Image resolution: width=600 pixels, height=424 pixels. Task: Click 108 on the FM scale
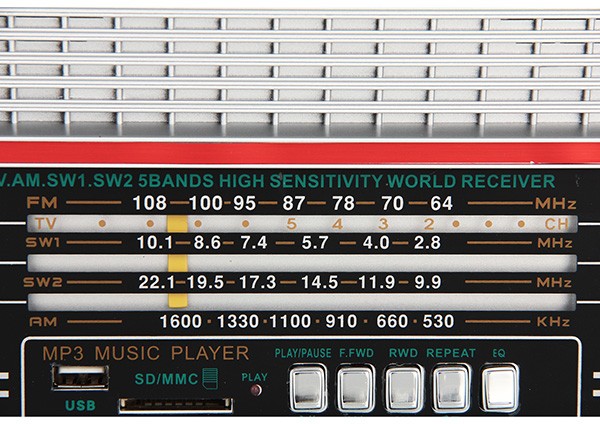click(150, 203)
